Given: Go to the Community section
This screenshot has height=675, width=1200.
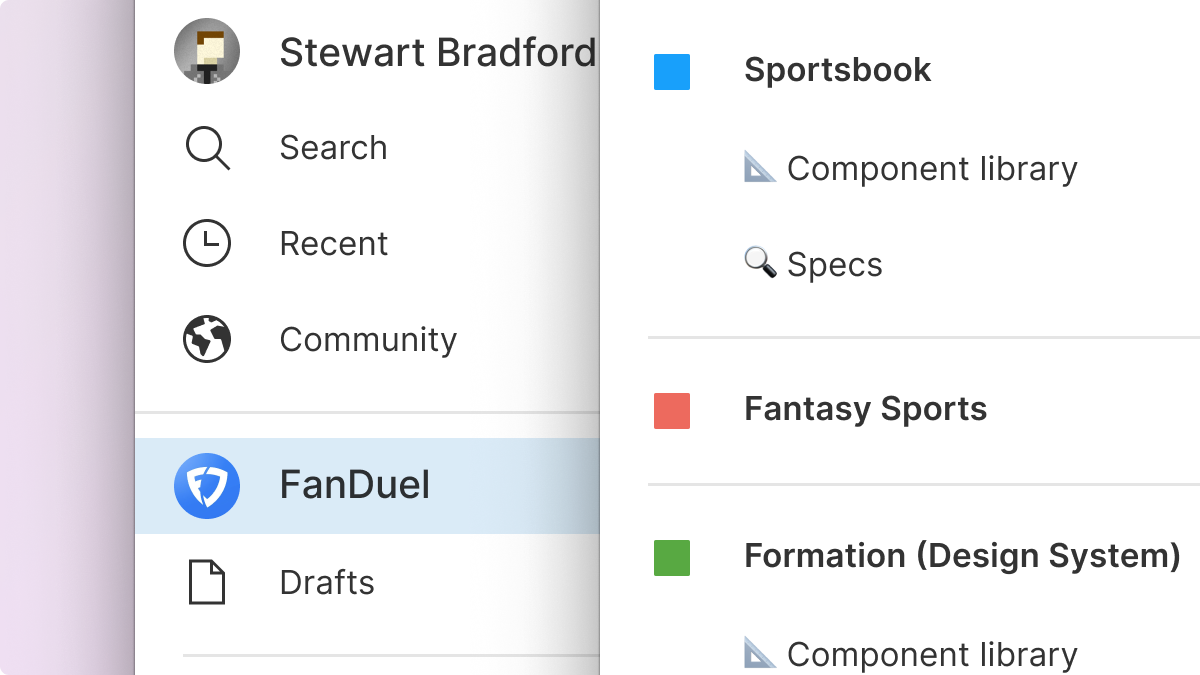Looking at the screenshot, I should point(368,340).
